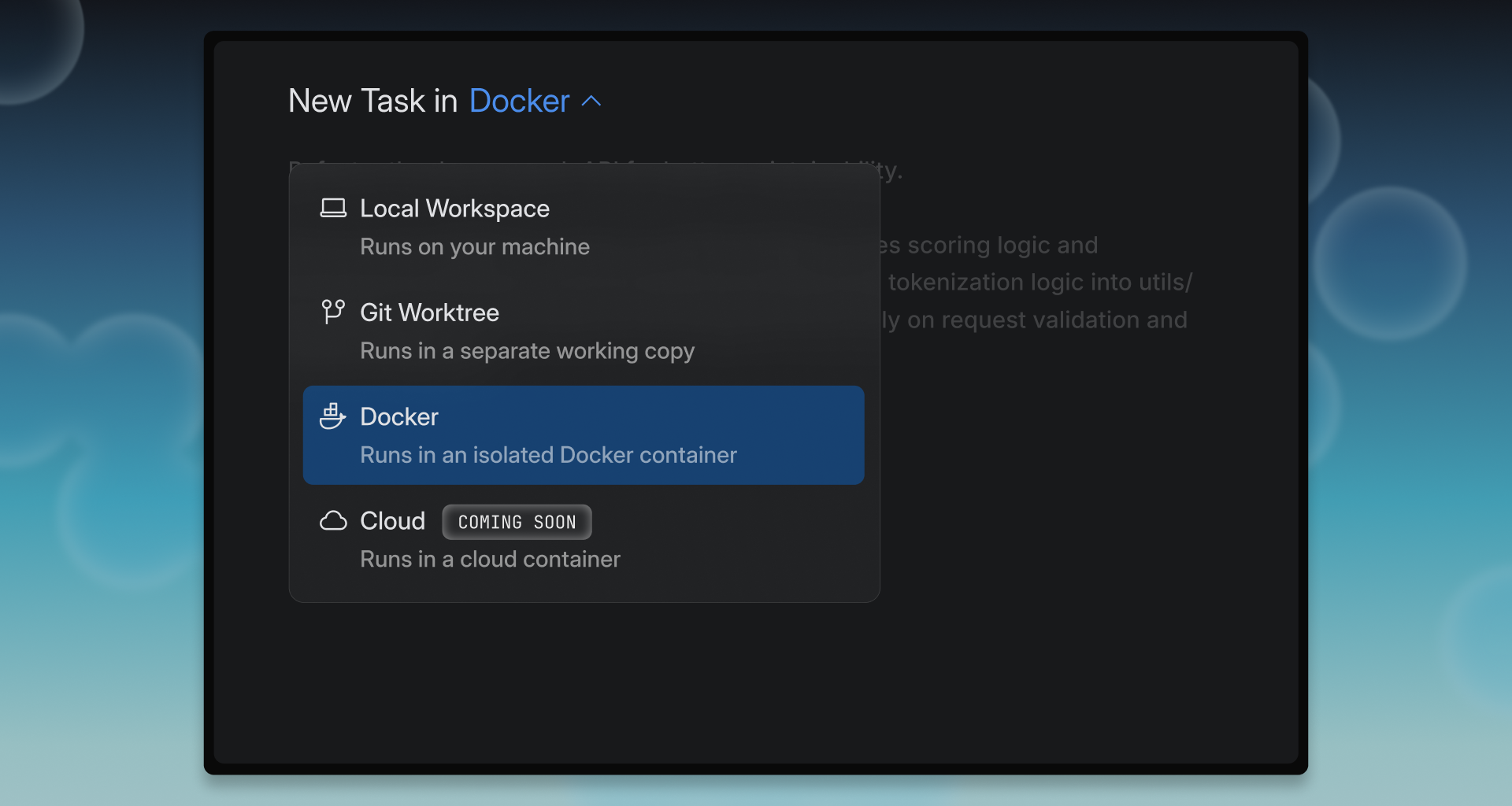
Task: Click the Docker whale icon
Action: pos(333,416)
